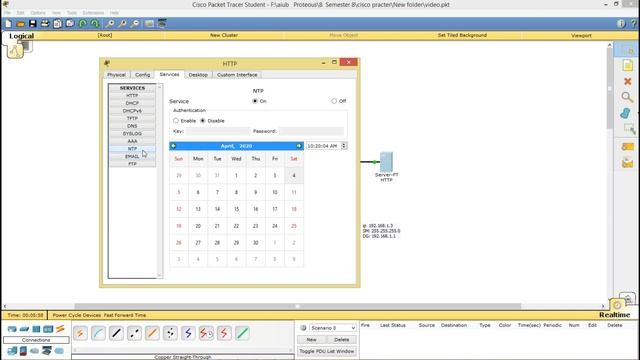Screen dimensions: 640x360
Task: Save the network with the floppy icon
Action: (x=33, y=24)
